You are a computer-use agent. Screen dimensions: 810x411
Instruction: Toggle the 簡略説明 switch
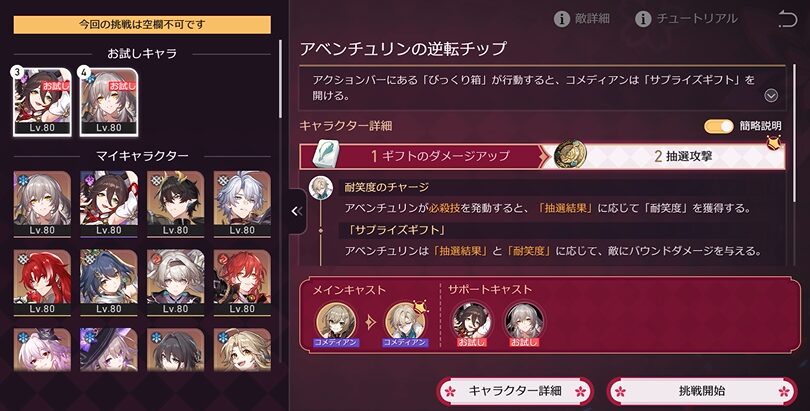[x=719, y=126]
